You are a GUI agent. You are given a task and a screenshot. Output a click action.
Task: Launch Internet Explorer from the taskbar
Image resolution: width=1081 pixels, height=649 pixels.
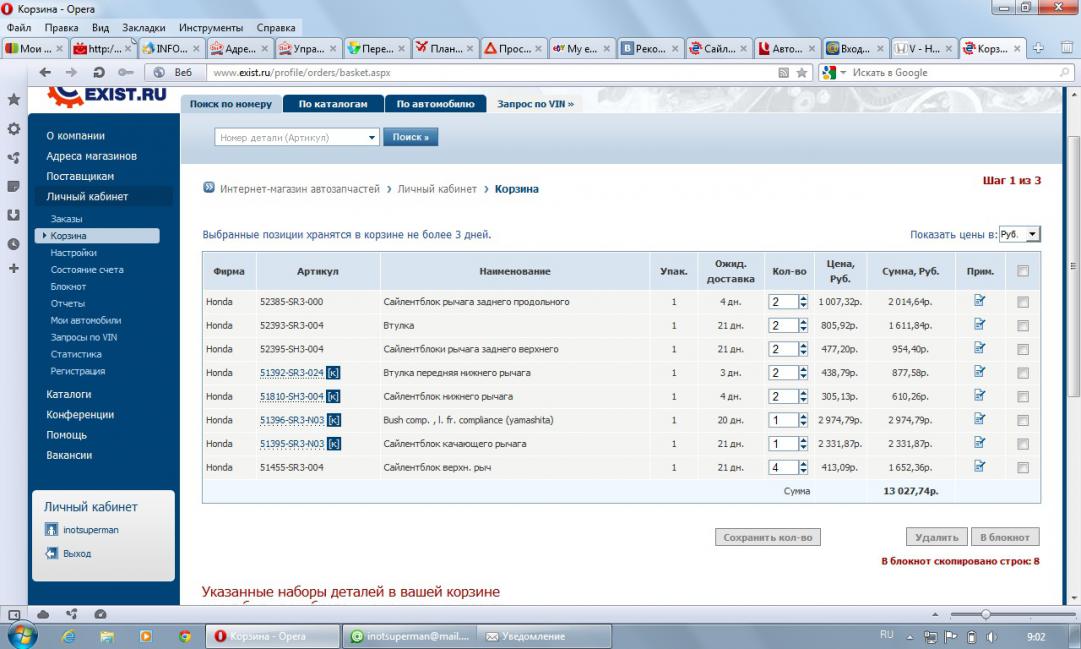point(68,636)
